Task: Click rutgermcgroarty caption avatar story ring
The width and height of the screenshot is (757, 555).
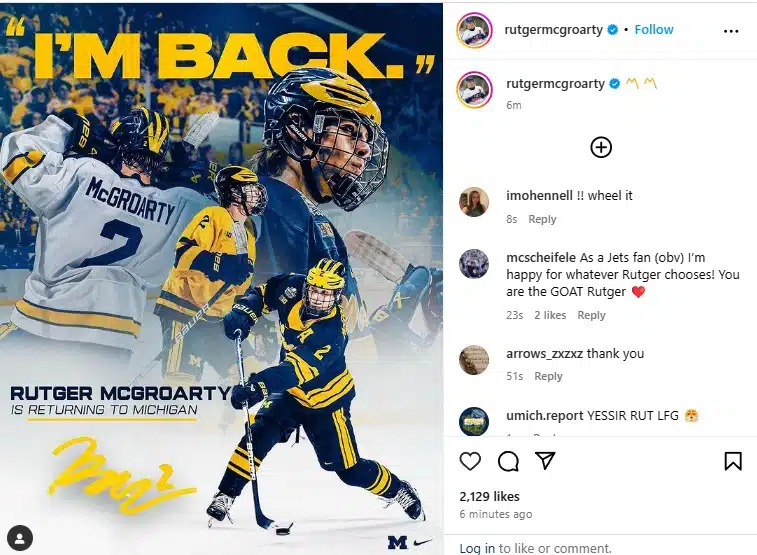Action: 475,90
